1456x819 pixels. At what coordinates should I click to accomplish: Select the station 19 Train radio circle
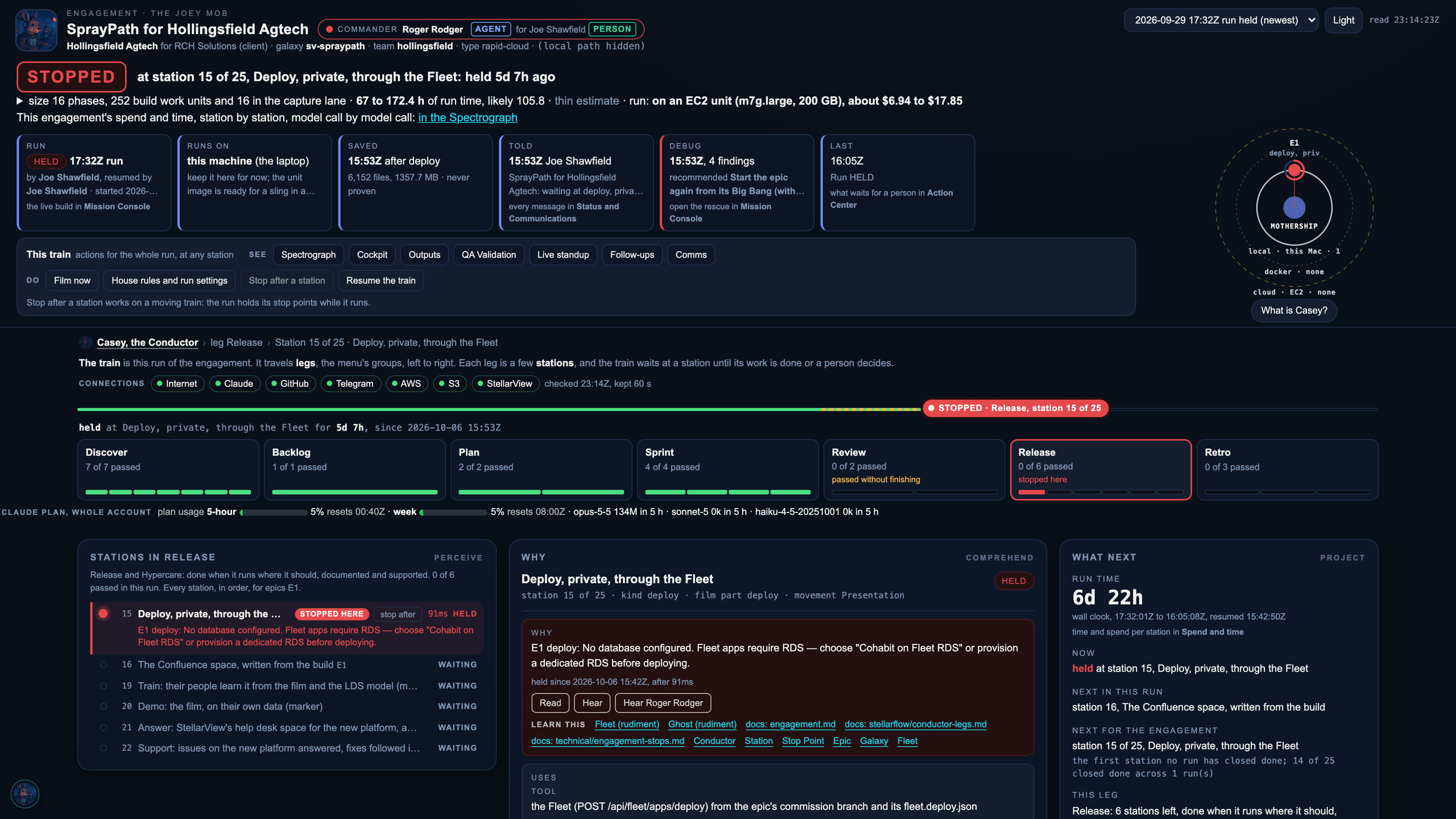tap(104, 686)
